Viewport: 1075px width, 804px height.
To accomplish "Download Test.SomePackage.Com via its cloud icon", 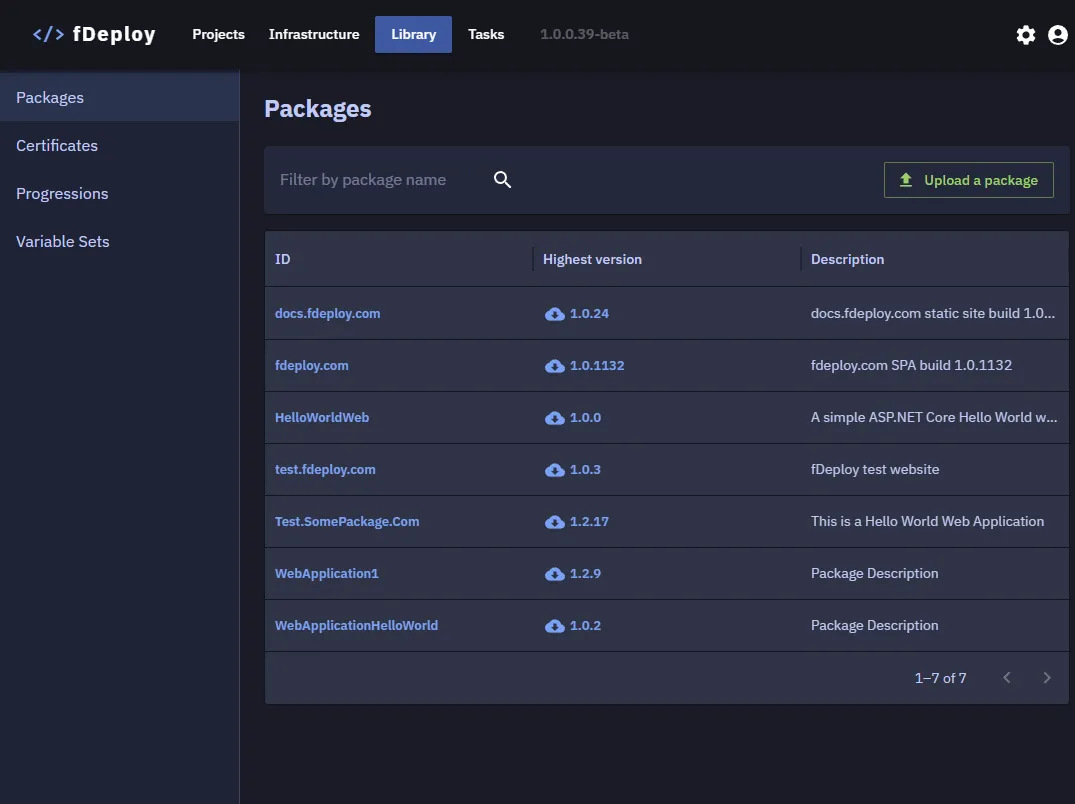I will point(555,522).
